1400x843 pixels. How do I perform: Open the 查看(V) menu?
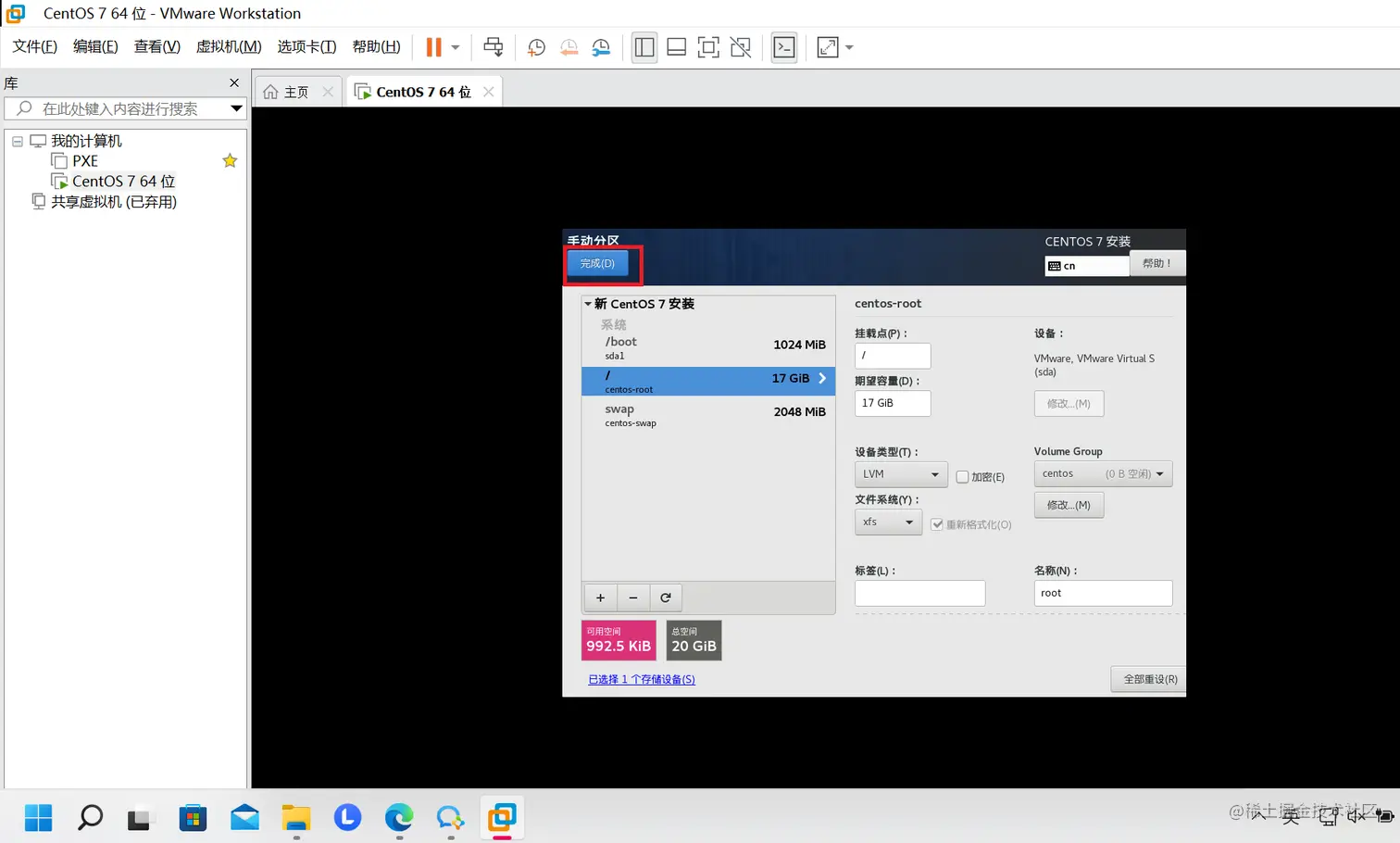coord(156,47)
